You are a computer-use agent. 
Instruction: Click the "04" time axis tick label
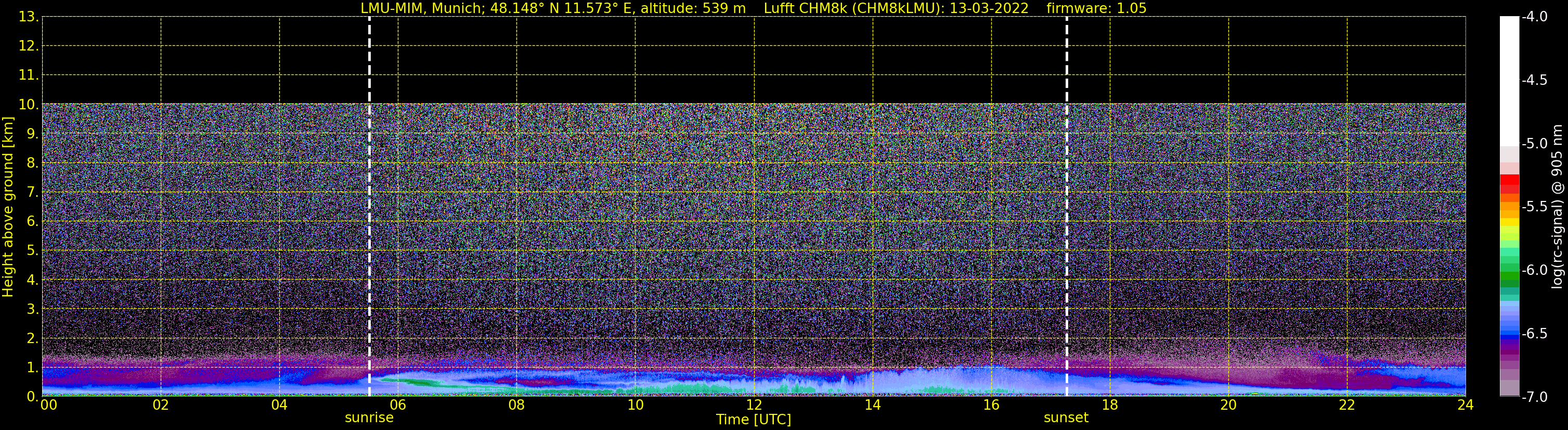(279, 406)
